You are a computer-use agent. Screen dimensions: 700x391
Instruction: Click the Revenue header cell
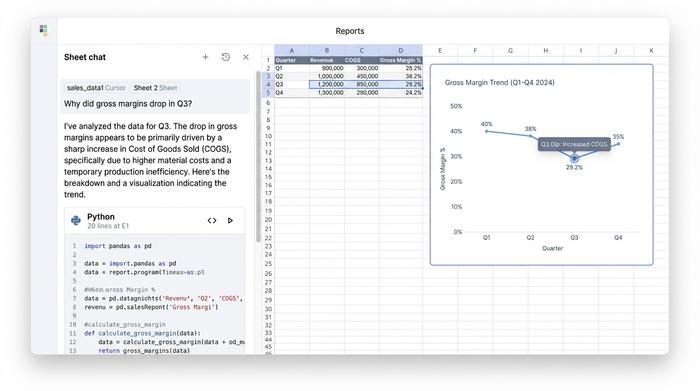327,60
